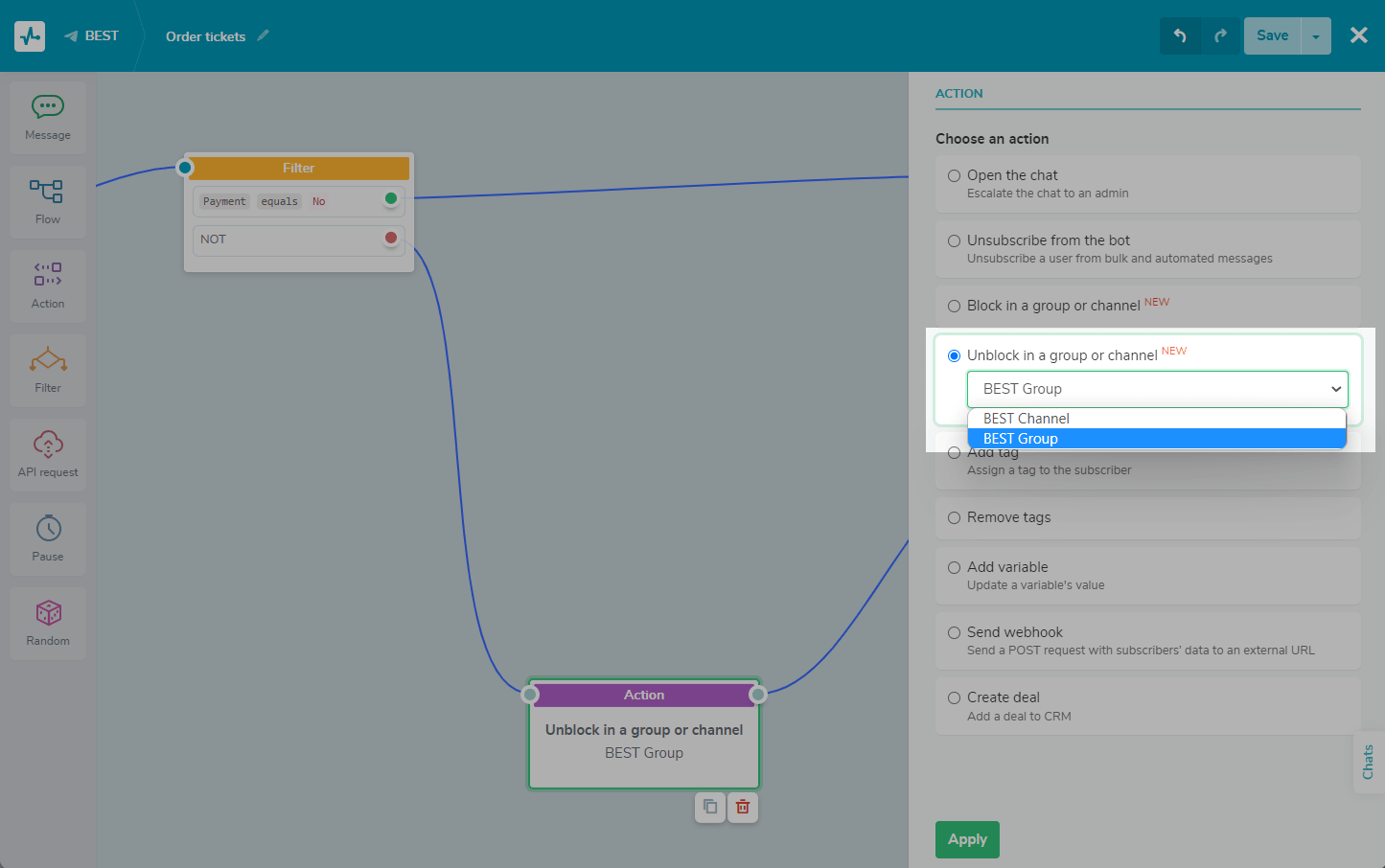Choose the API request icon
The height and width of the screenshot is (868, 1385).
click(x=48, y=445)
